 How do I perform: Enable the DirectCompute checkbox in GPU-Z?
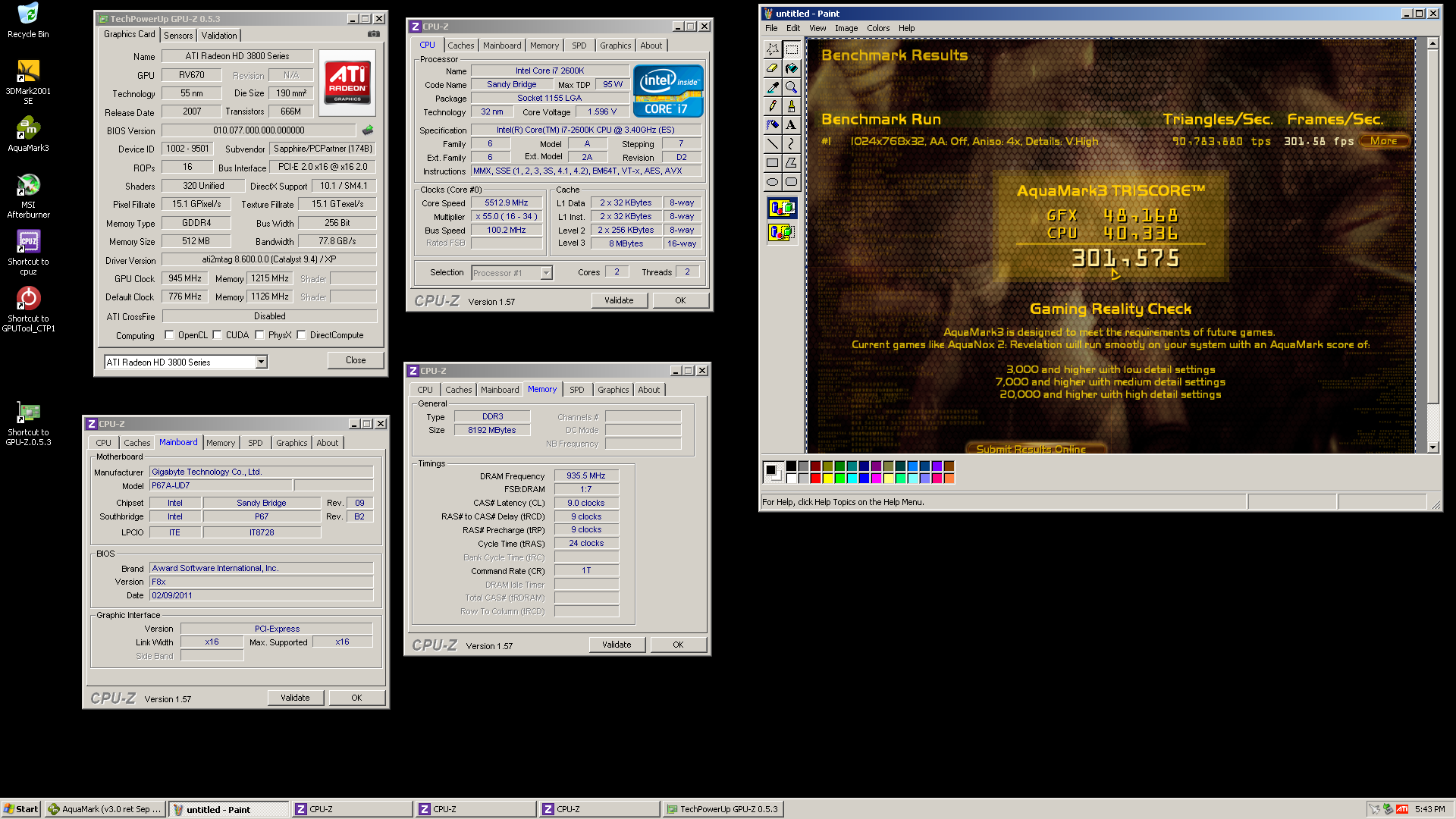(302, 335)
